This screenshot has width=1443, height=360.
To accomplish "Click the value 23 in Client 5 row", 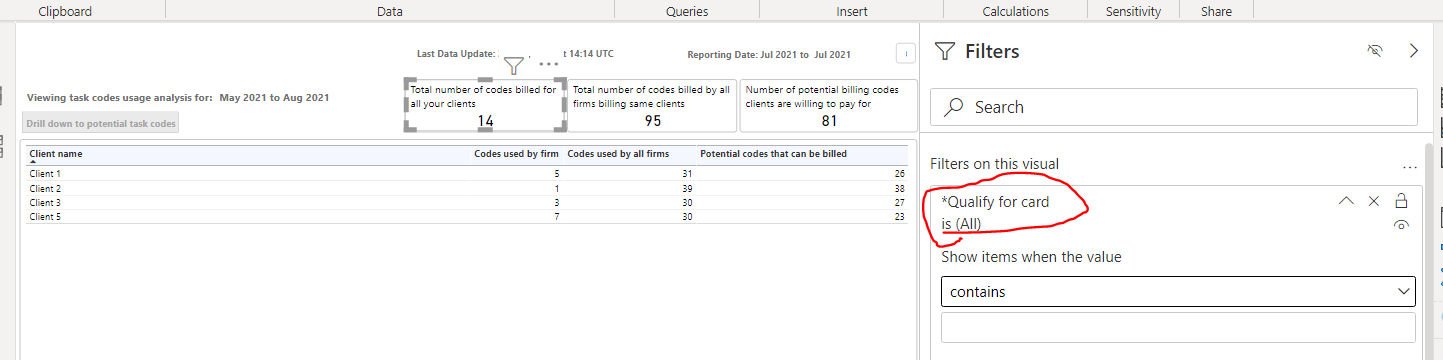I will pyautogui.click(x=899, y=216).
